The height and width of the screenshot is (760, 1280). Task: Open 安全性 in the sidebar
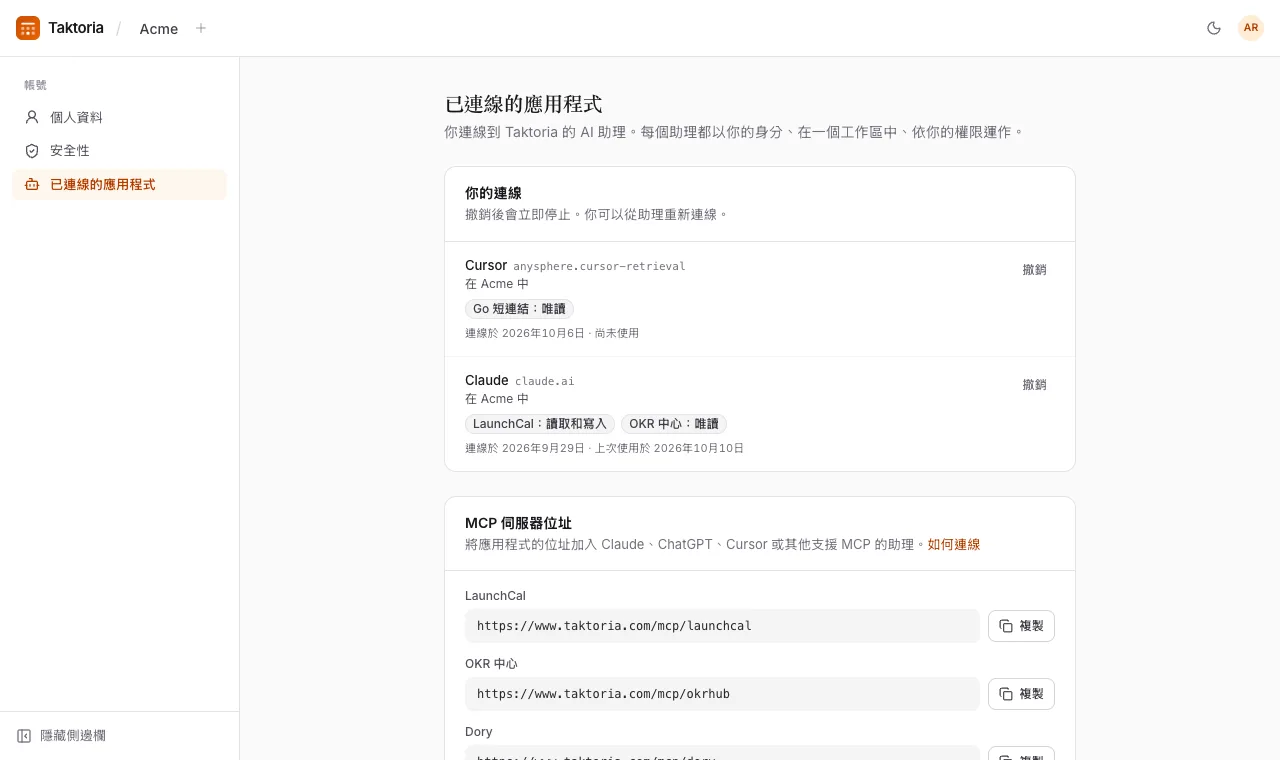[119, 150]
